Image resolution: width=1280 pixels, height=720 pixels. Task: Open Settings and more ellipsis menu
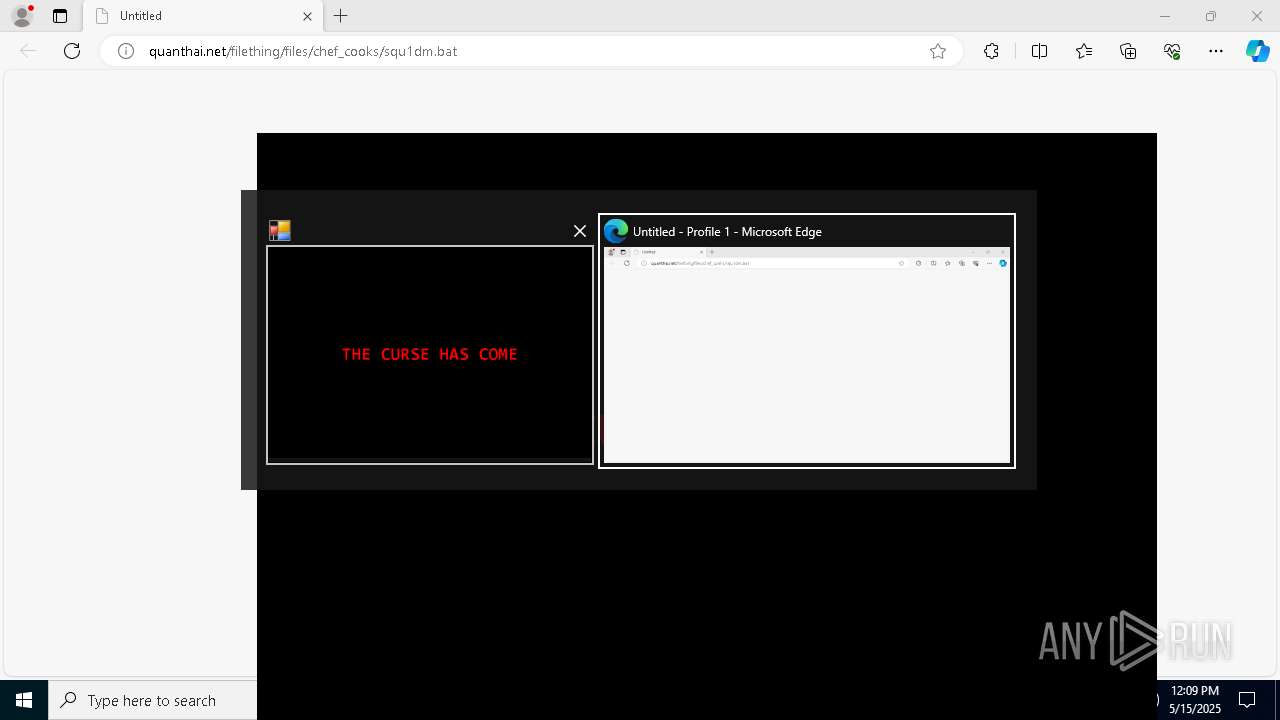(x=1216, y=51)
